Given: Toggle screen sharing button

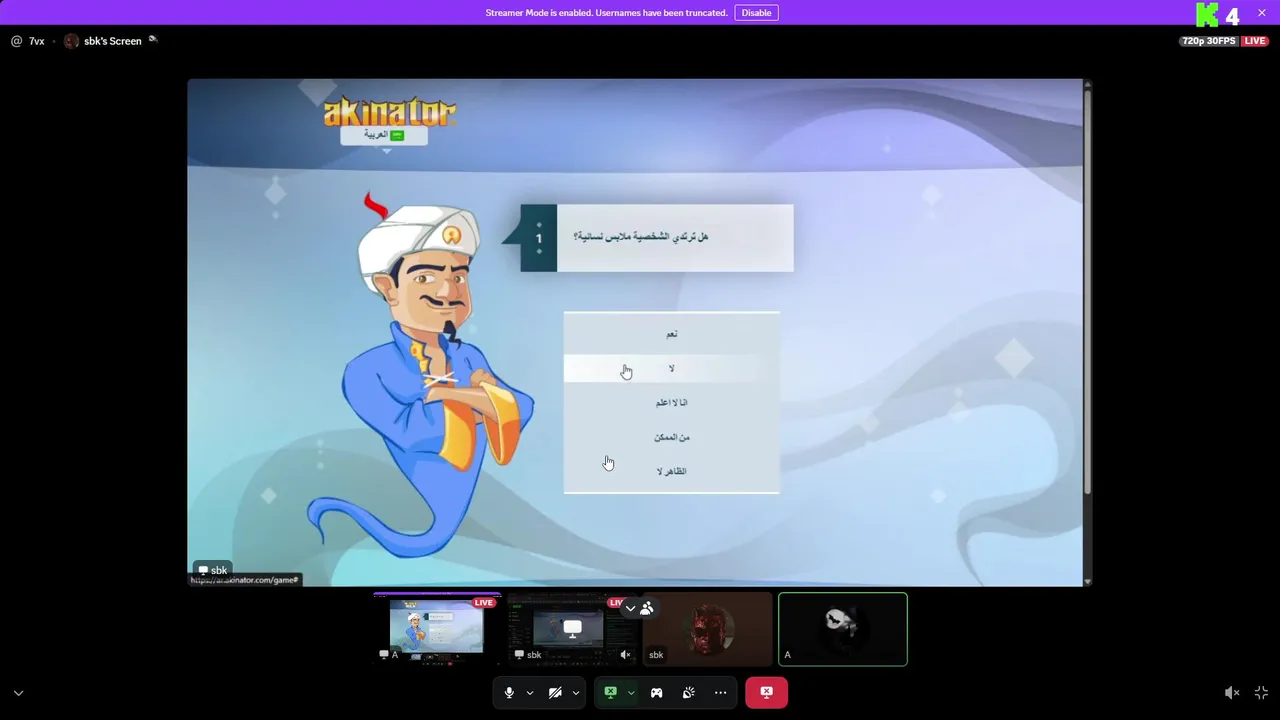Looking at the screenshot, I should click(x=610, y=692).
